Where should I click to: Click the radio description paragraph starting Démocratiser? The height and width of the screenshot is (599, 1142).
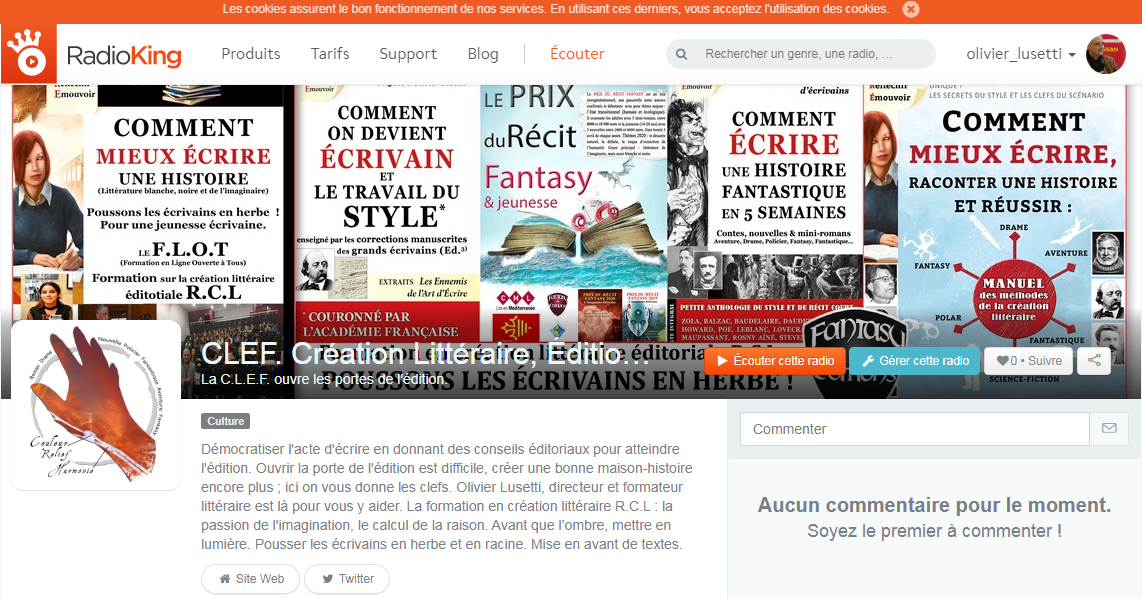coord(447,496)
